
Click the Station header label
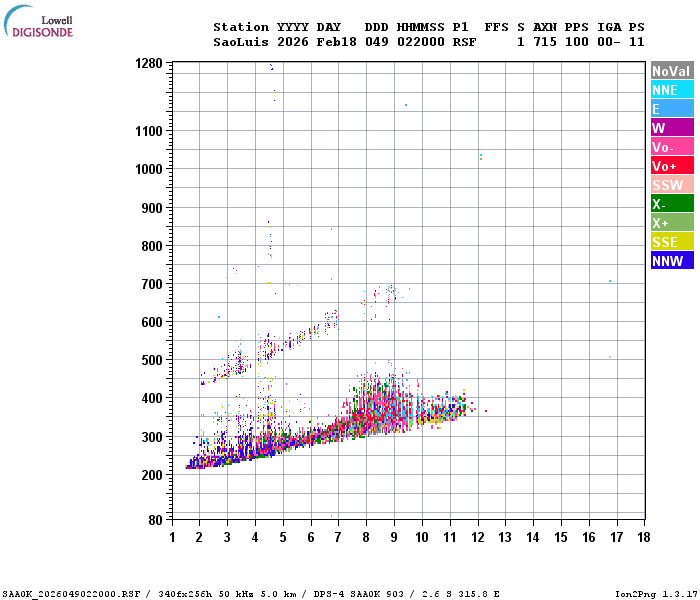241,27
